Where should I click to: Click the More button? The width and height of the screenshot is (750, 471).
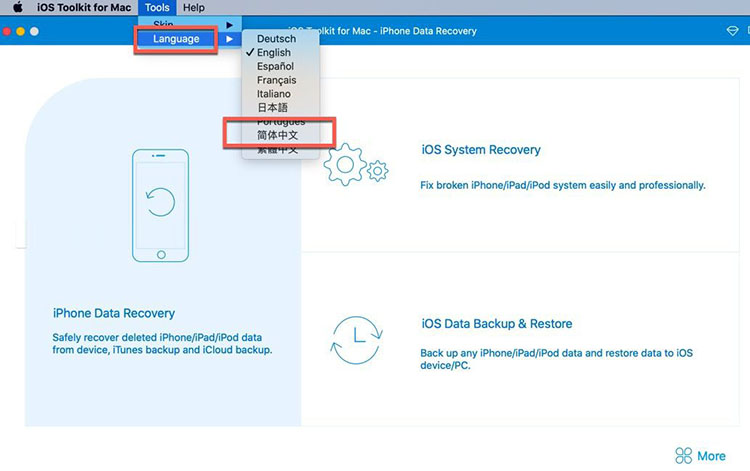click(700, 456)
